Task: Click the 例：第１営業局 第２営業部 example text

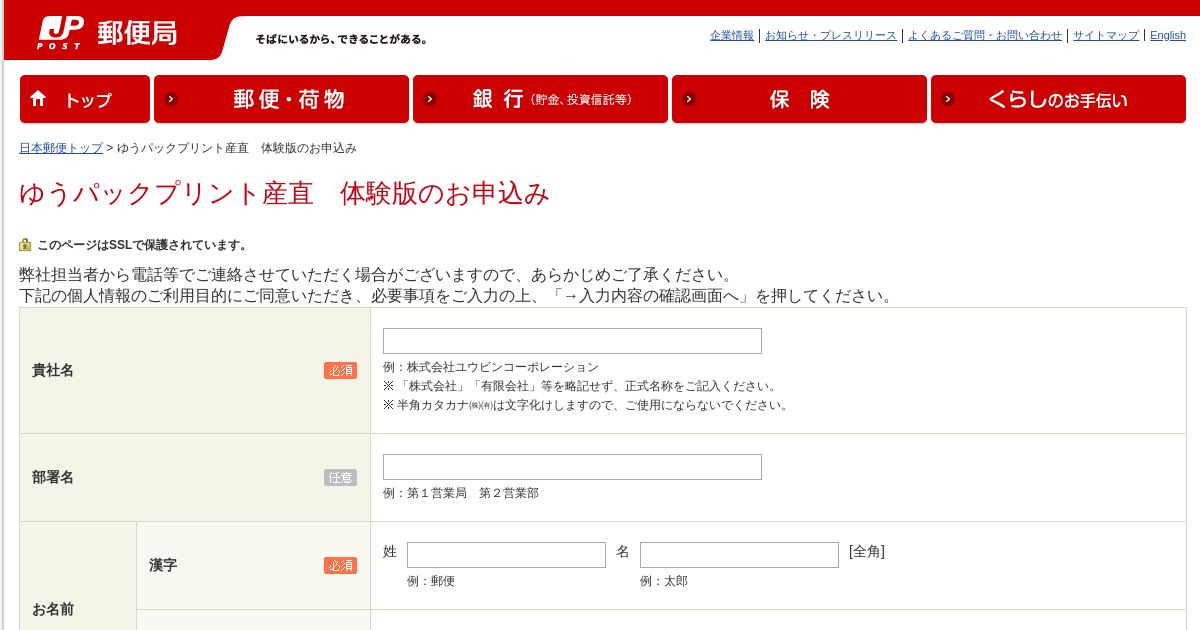Action: click(x=461, y=493)
